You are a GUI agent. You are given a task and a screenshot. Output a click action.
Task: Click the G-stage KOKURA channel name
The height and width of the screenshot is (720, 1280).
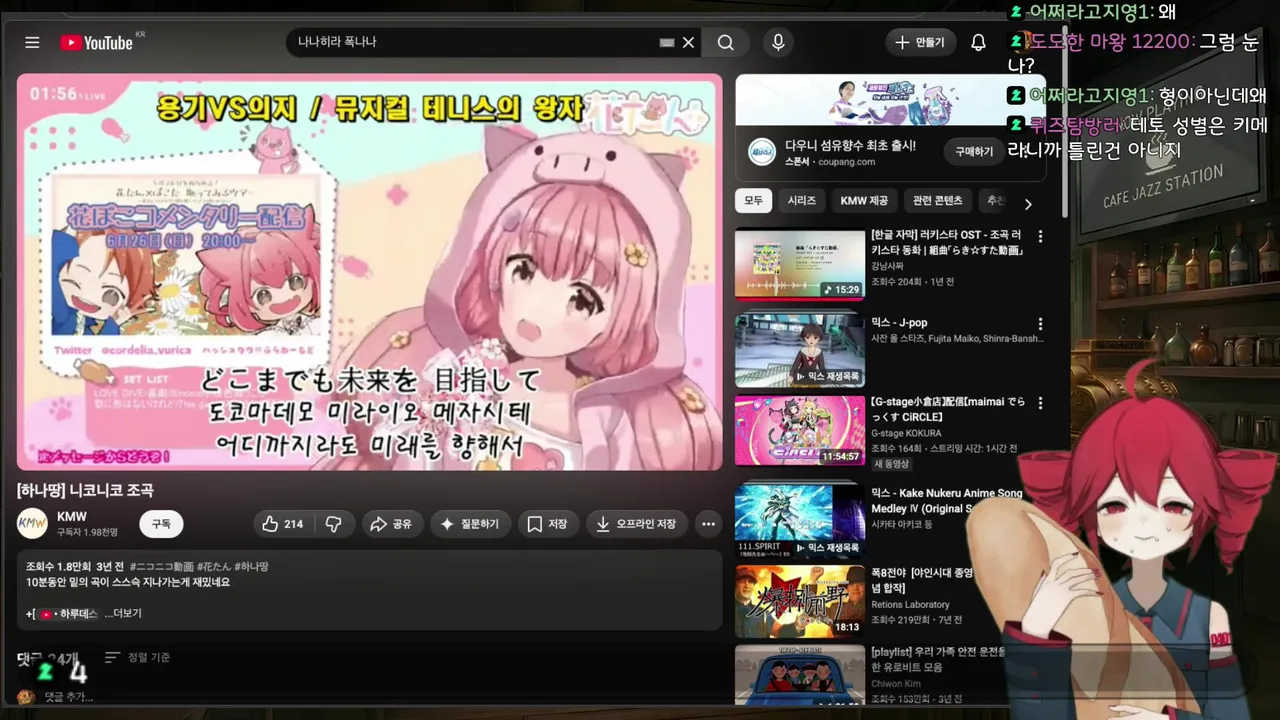tap(906, 434)
